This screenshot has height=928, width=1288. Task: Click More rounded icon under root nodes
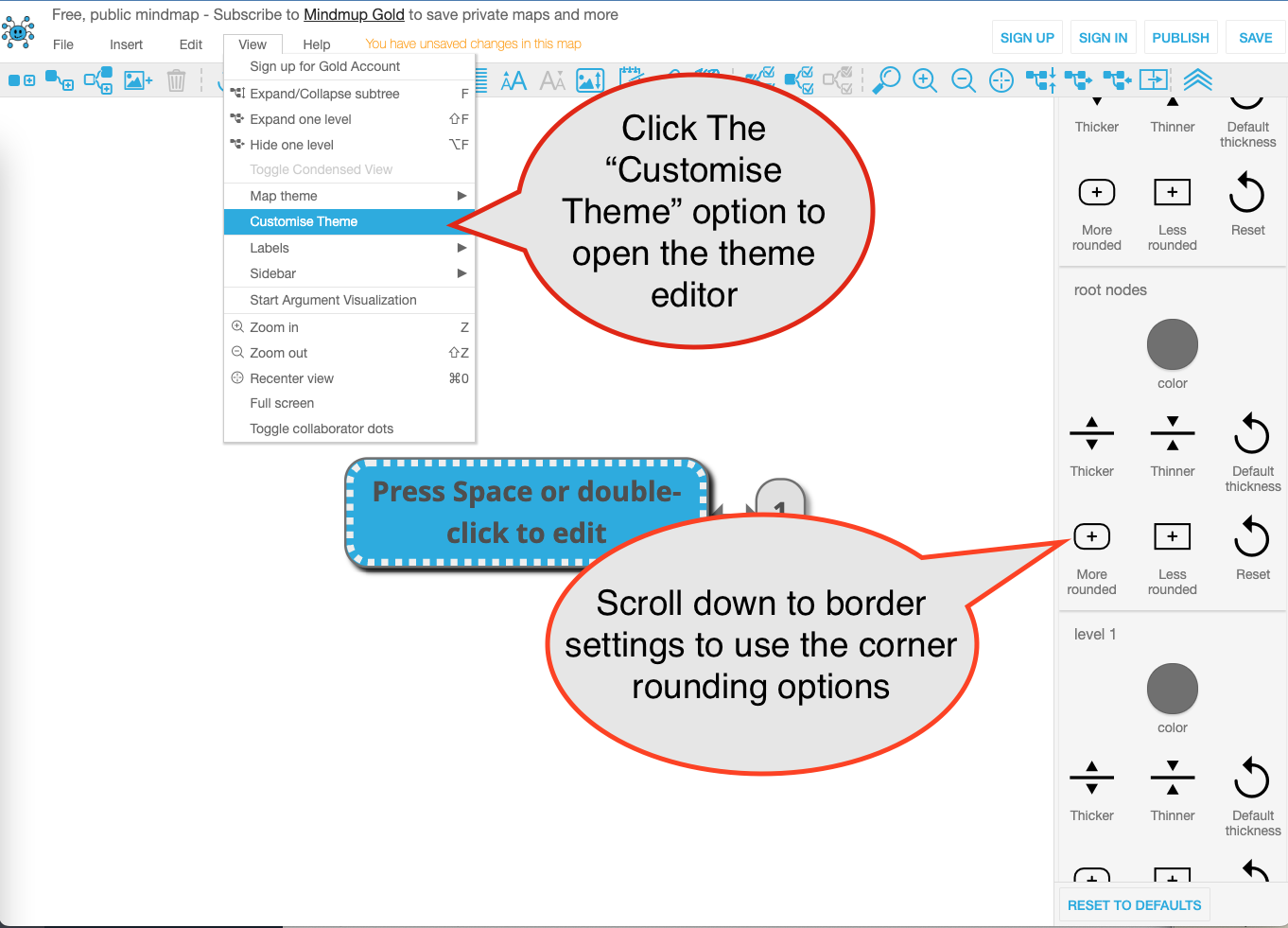point(1092,536)
